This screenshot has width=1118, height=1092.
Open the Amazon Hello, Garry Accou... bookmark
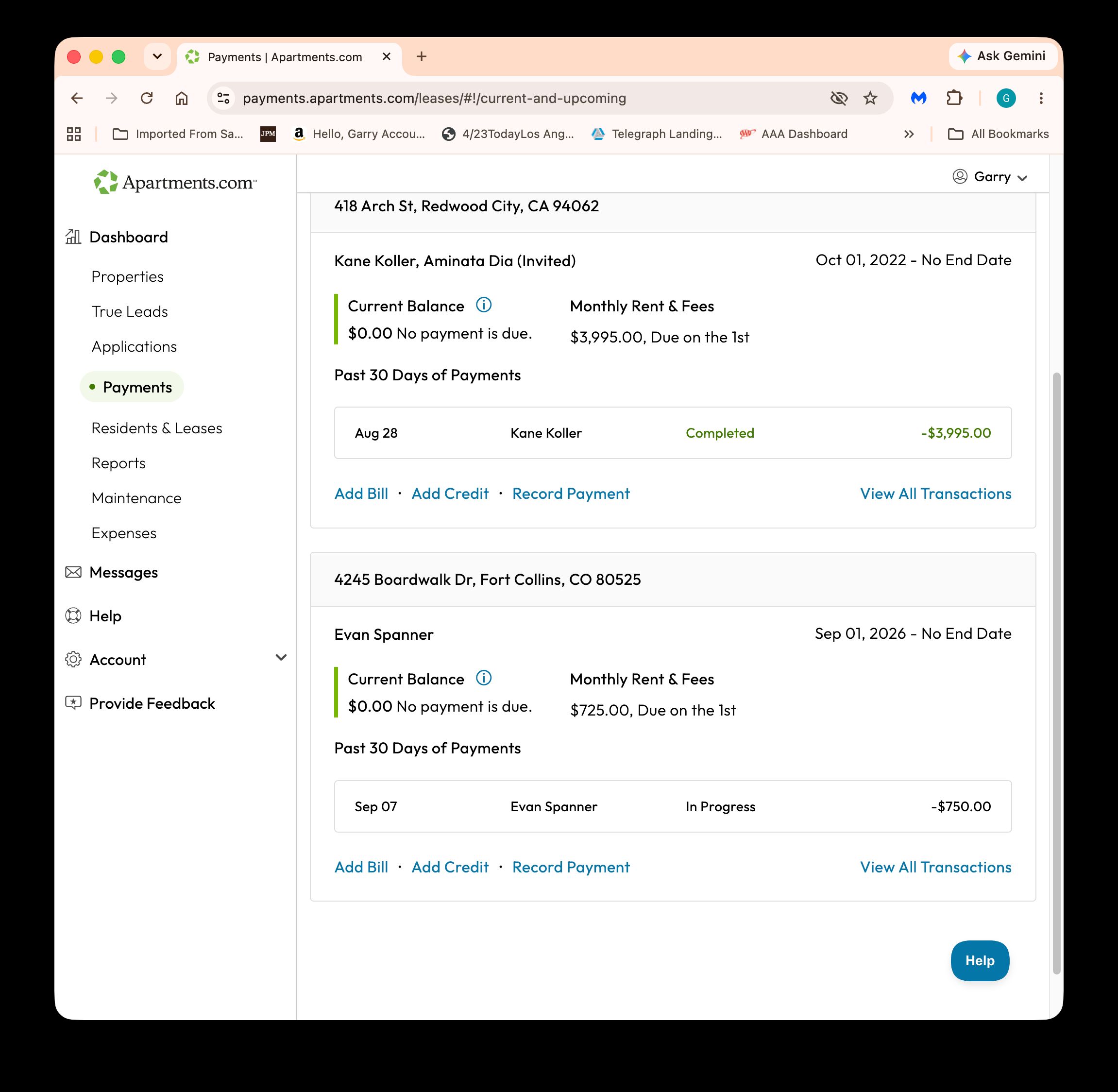[x=359, y=134]
